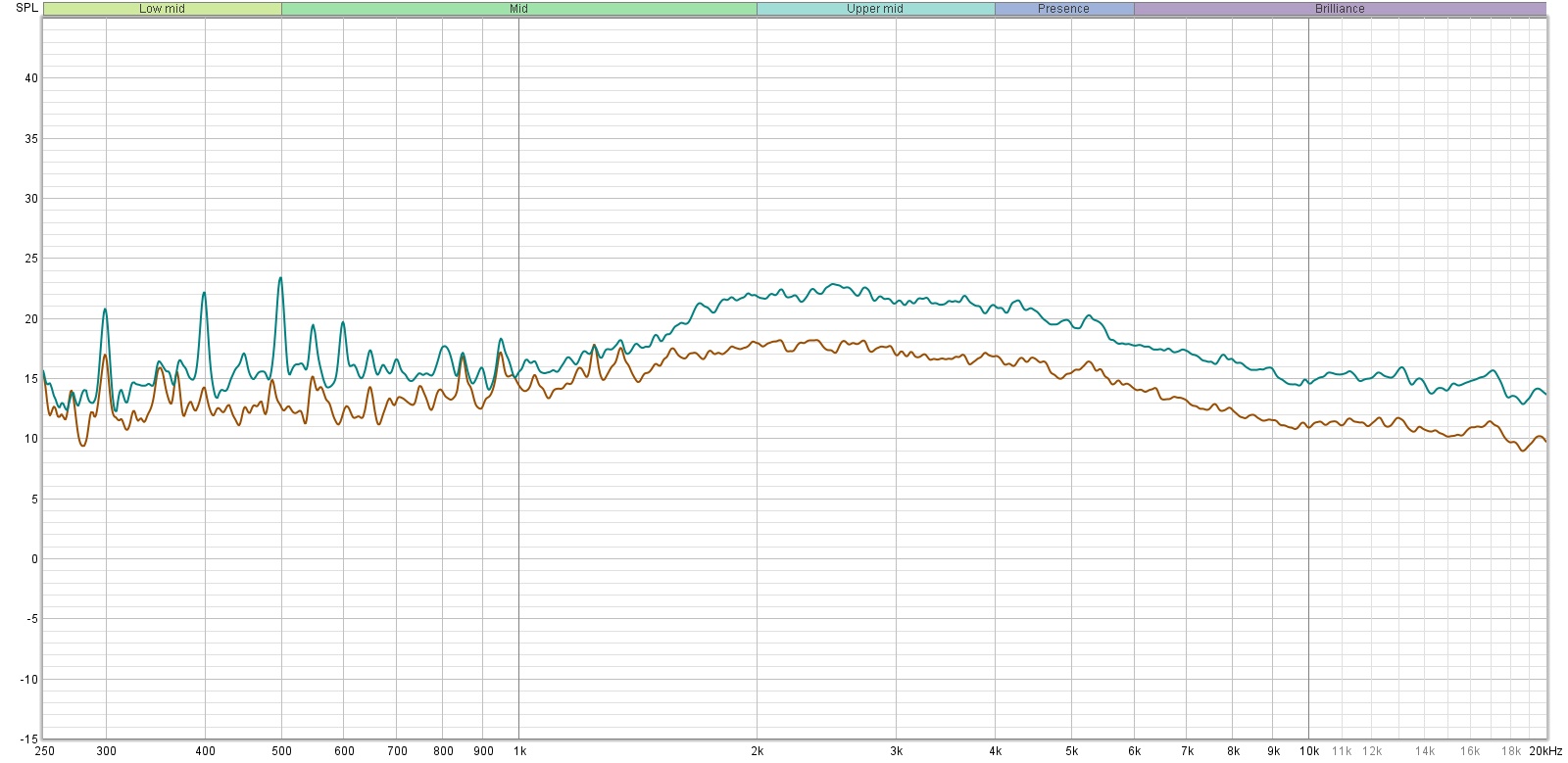Click the 18k frequency axis label
This screenshot has height=763, width=1568.
pyautogui.click(x=1511, y=751)
